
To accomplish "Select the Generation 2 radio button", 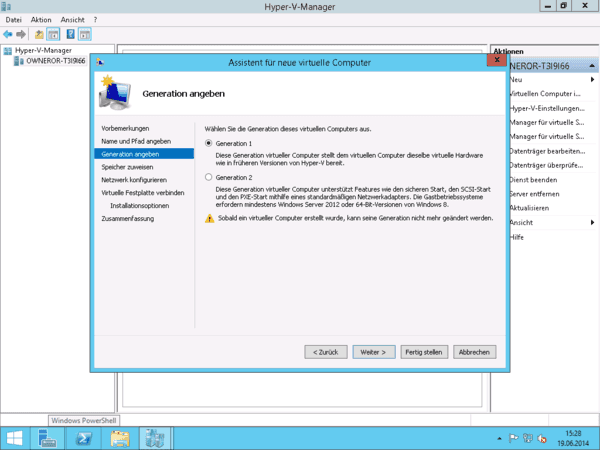I will (x=209, y=177).
